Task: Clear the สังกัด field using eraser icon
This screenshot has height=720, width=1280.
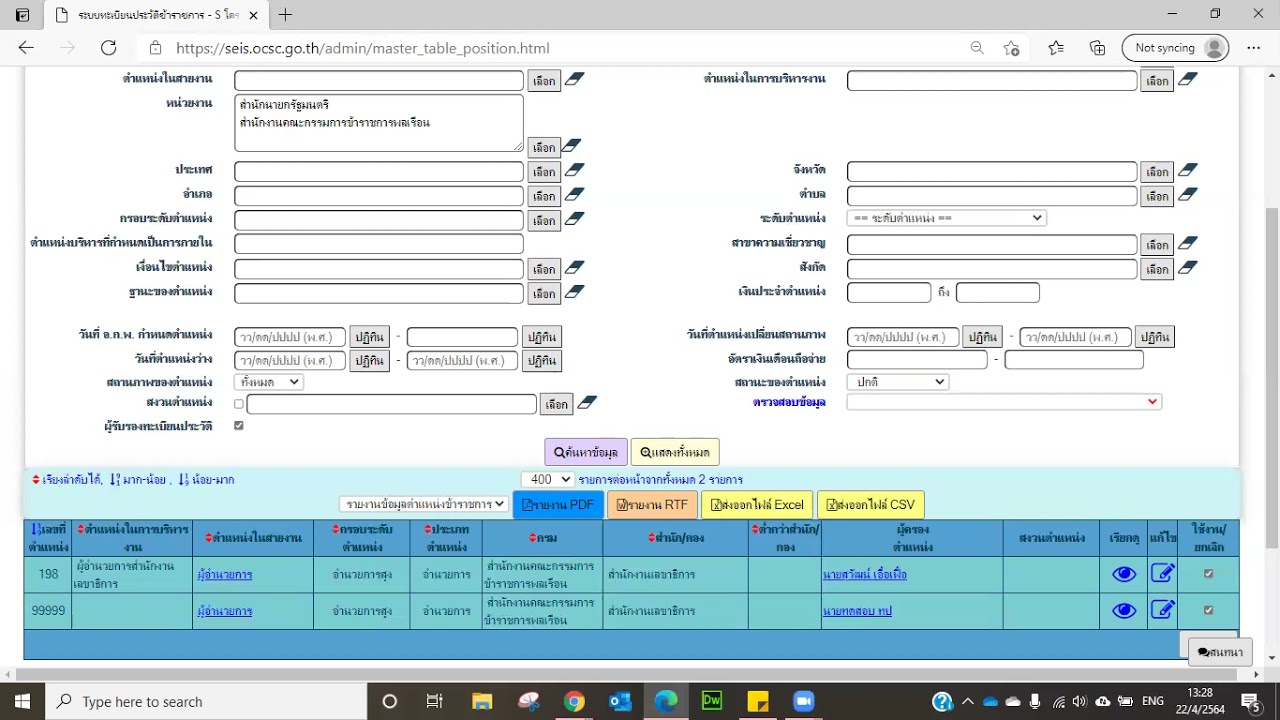Action: pyautogui.click(x=1187, y=267)
